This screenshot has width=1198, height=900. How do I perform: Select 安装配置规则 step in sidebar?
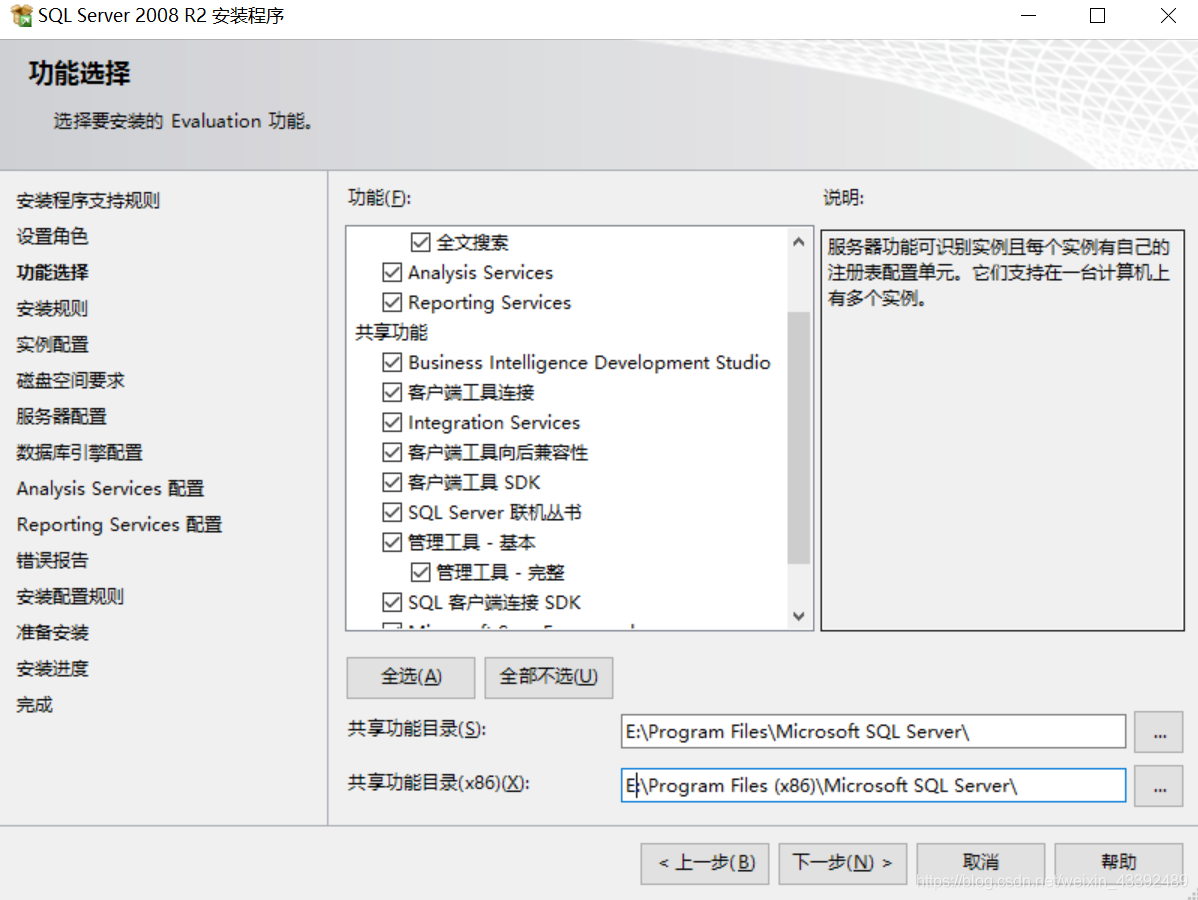click(70, 597)
